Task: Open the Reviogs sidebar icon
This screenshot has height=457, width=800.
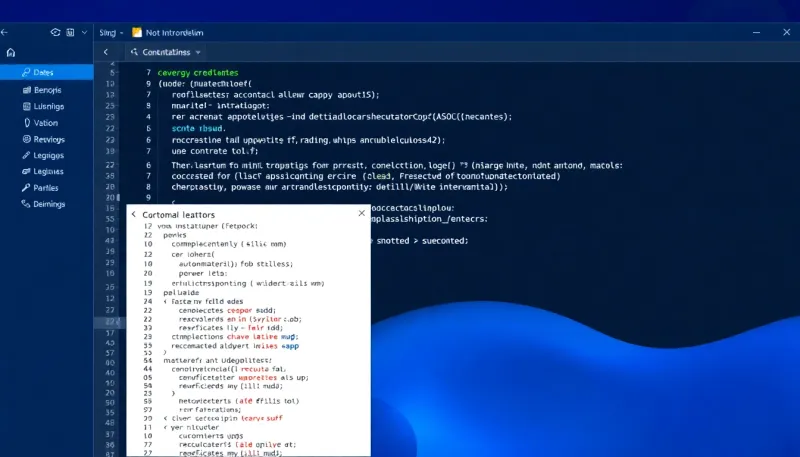Action: (x=27, y=139)
